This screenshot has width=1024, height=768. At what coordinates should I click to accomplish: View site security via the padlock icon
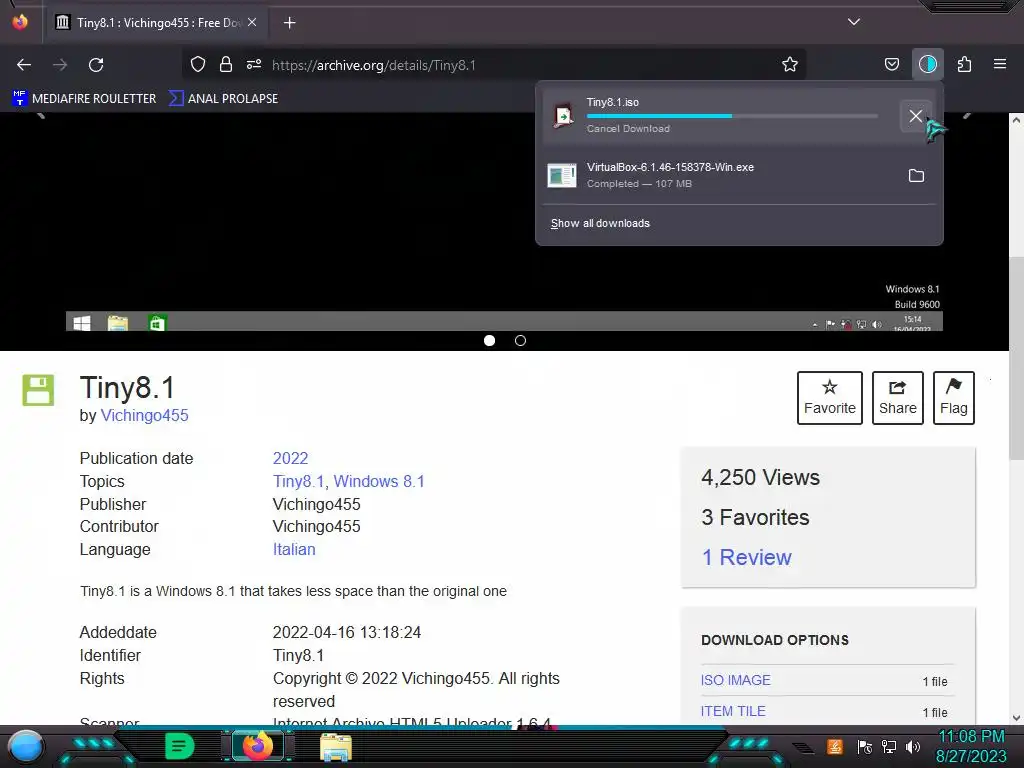click(225, 64)
